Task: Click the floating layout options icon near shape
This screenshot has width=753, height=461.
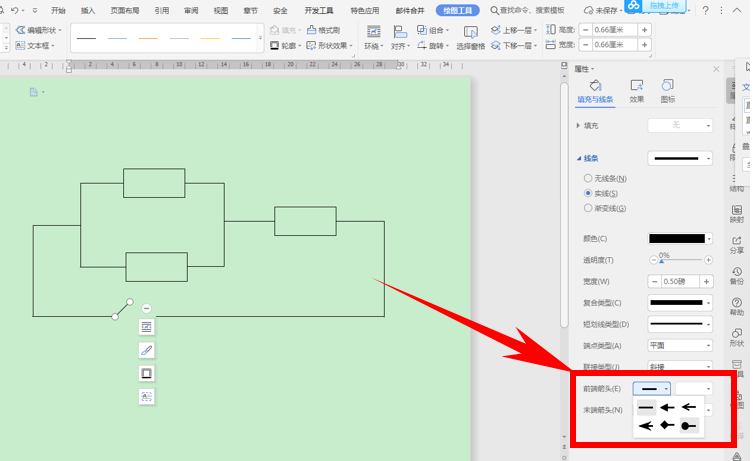Action: [x=146, y=327]
